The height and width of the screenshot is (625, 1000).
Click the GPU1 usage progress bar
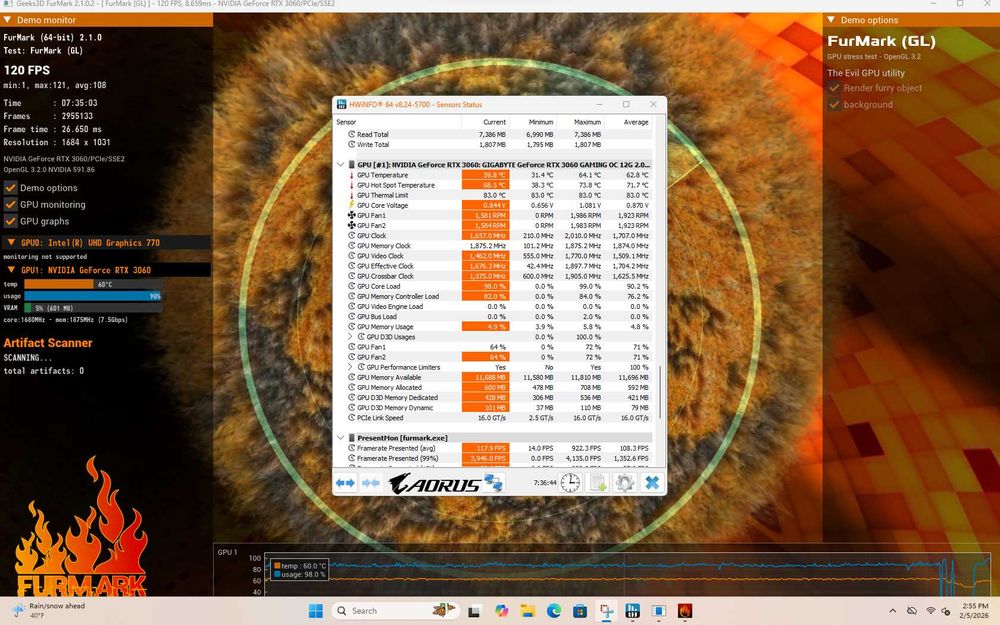click(x=93, y=296)
